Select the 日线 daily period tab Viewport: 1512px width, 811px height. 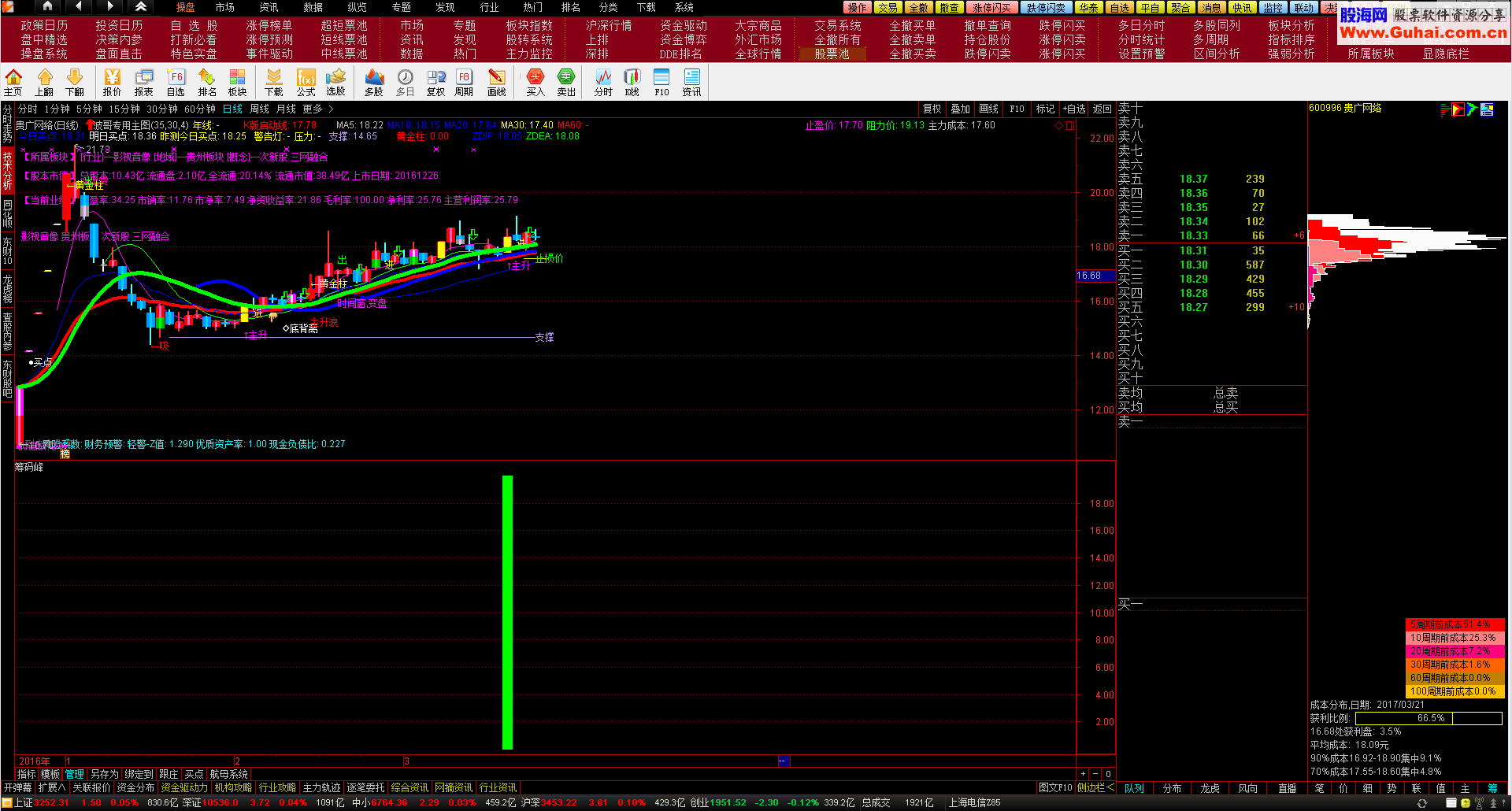[233, 109]
